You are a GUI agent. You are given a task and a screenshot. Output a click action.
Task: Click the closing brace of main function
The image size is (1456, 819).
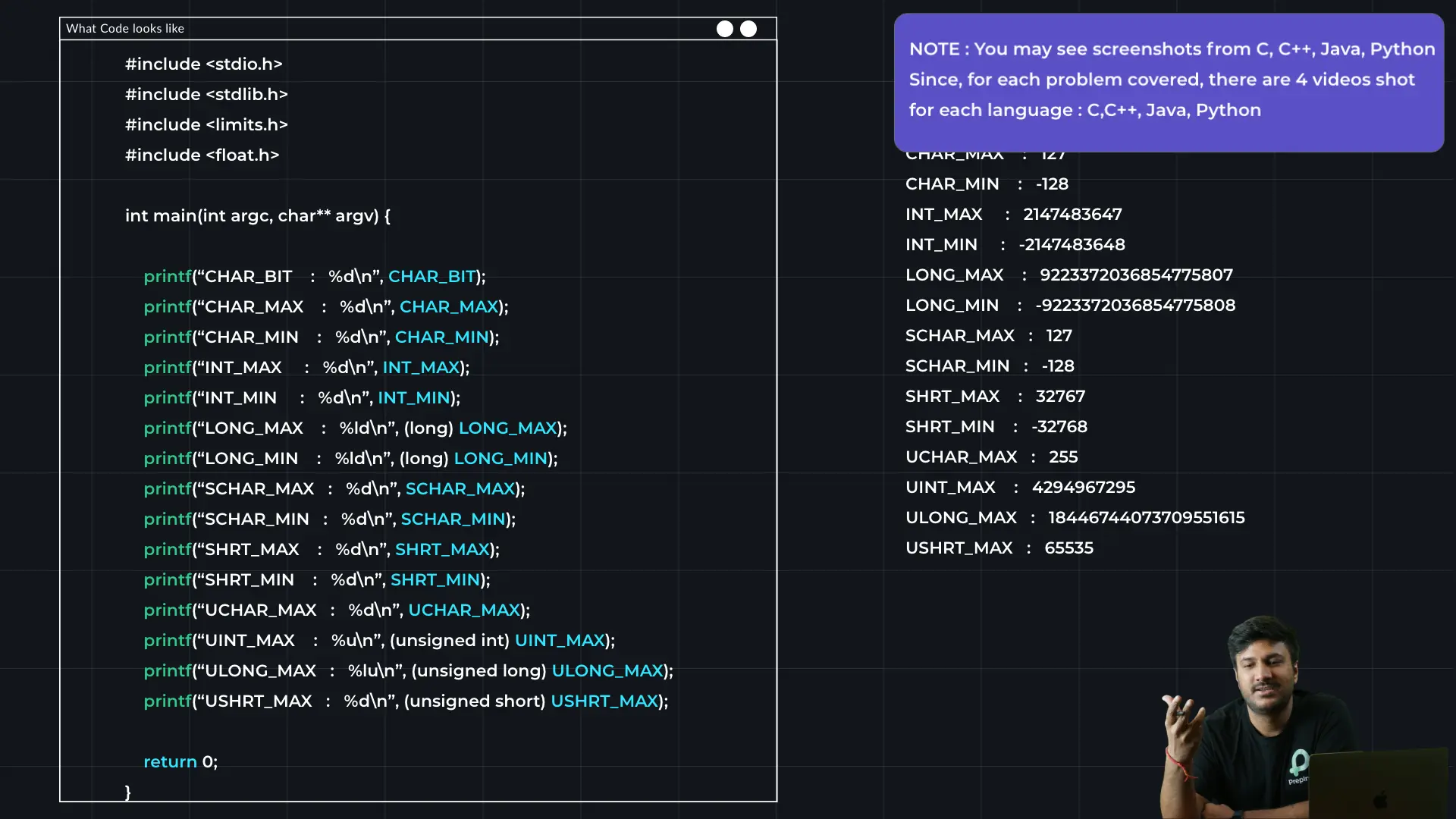click(128, 792)
